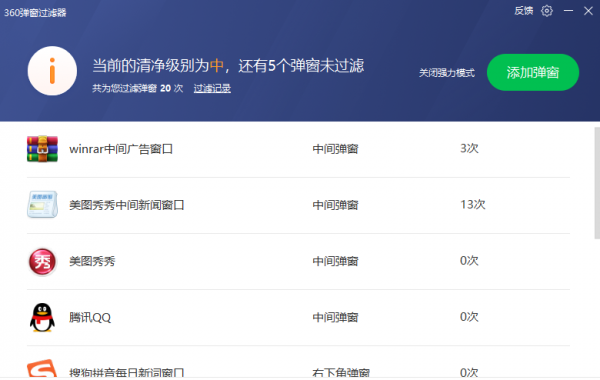This screenshot has height=380, width=600.
Task: Select the 美图秀秀 entry name
Action: [92, 261]
